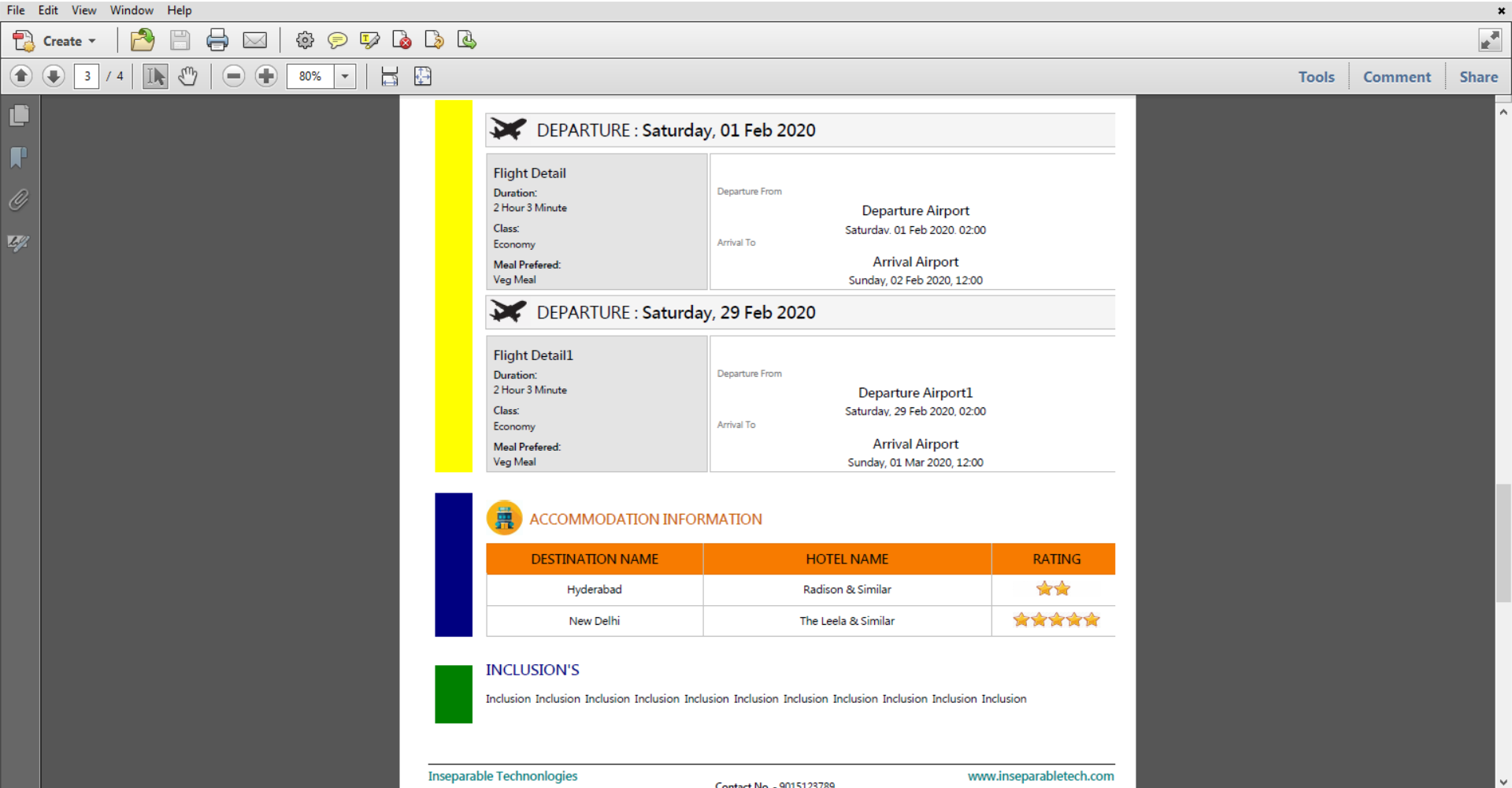The height and width of the screenshot is (788, 1512).
Task: Open the Comment pane
Action: 1397,77
